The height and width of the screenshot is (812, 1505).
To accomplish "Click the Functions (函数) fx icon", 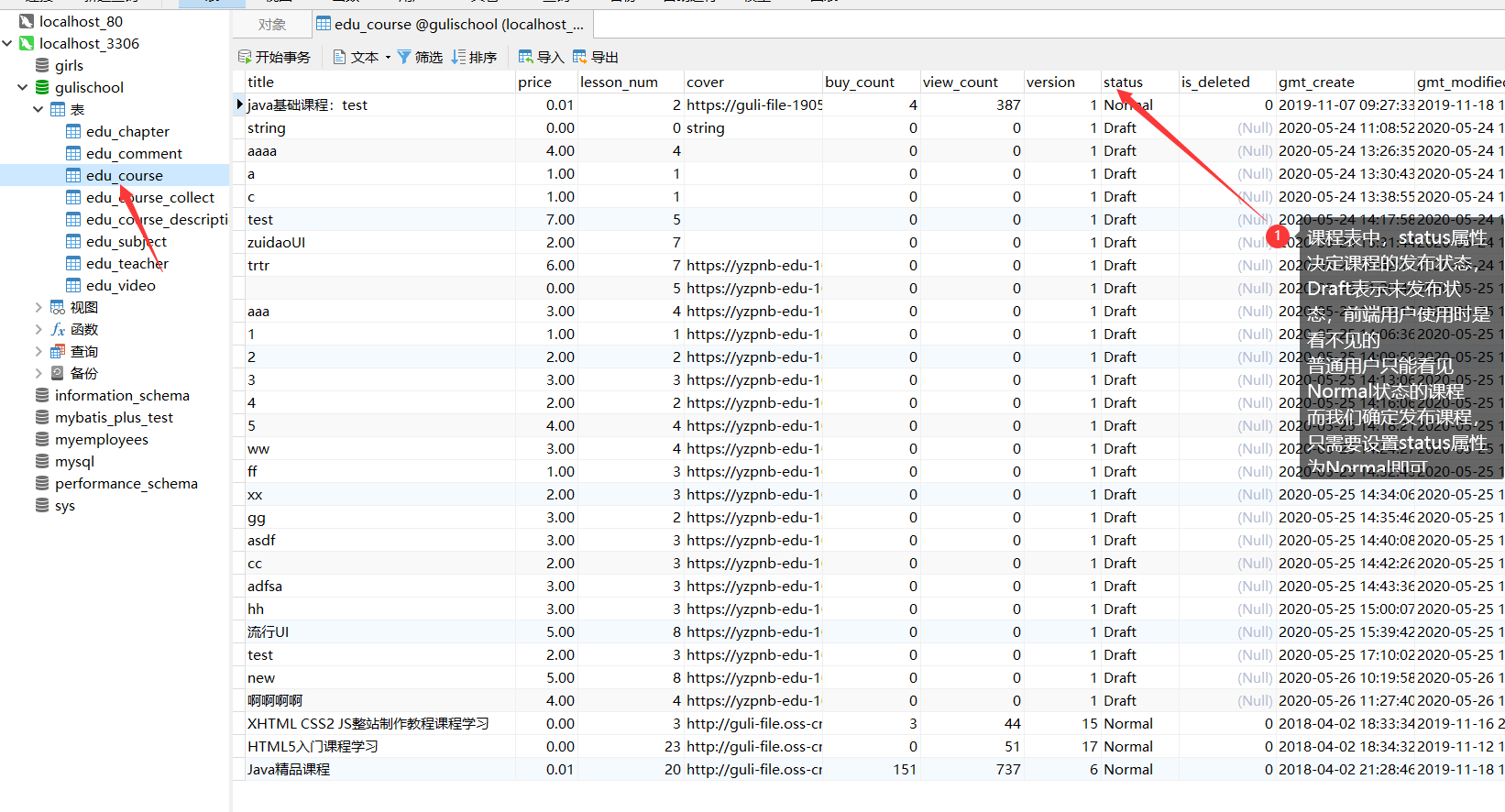I will [x=58, y=329].
